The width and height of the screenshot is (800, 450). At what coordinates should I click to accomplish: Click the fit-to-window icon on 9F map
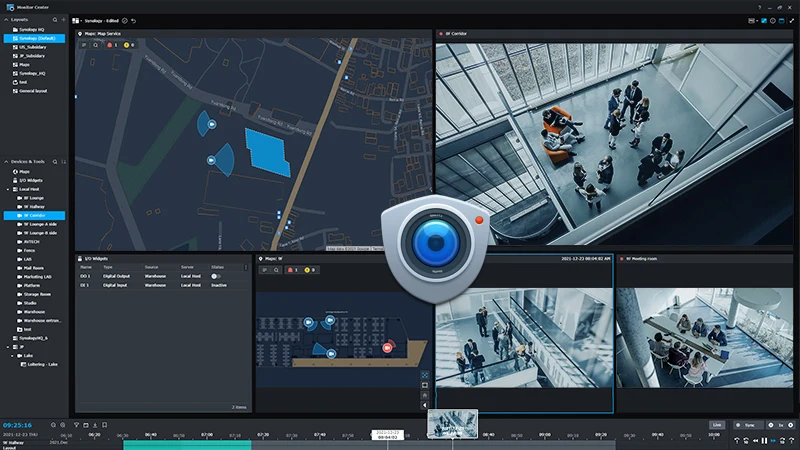424,375
